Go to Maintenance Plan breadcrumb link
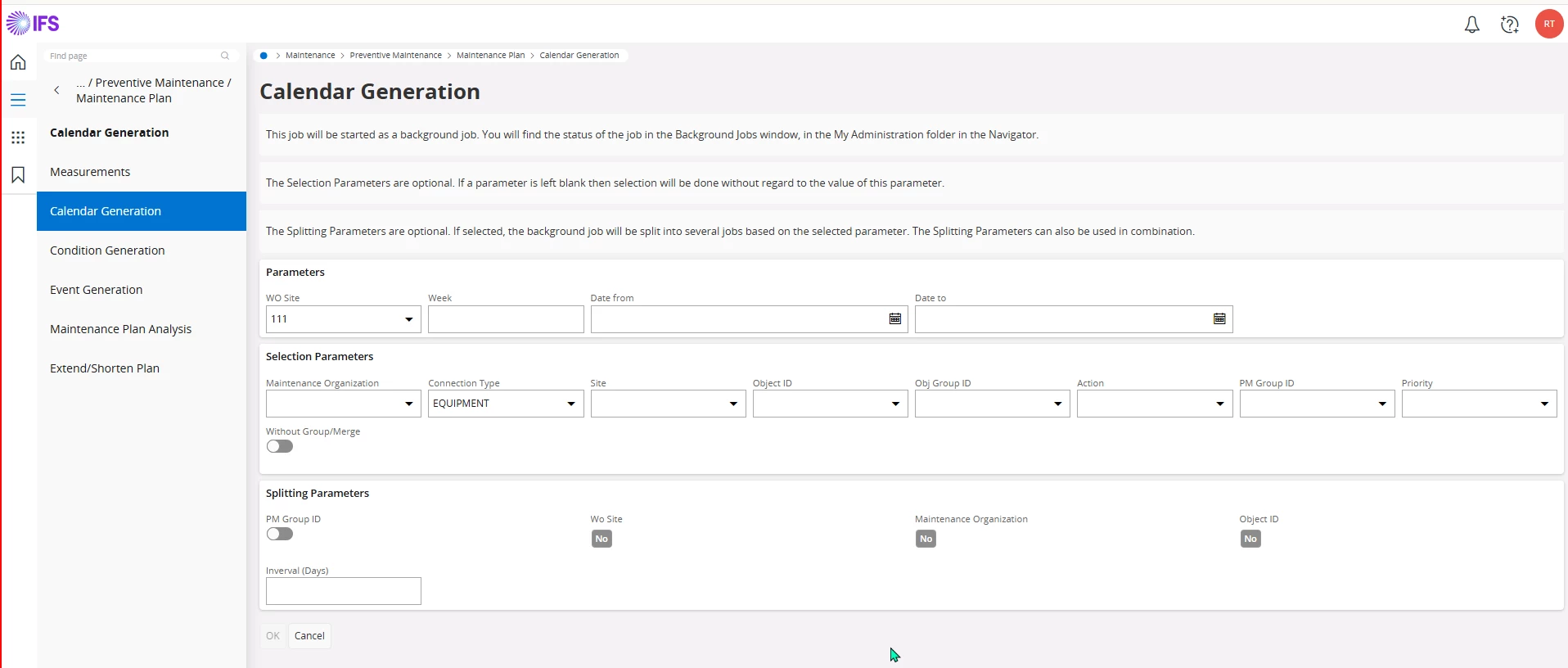 point(490,56)
